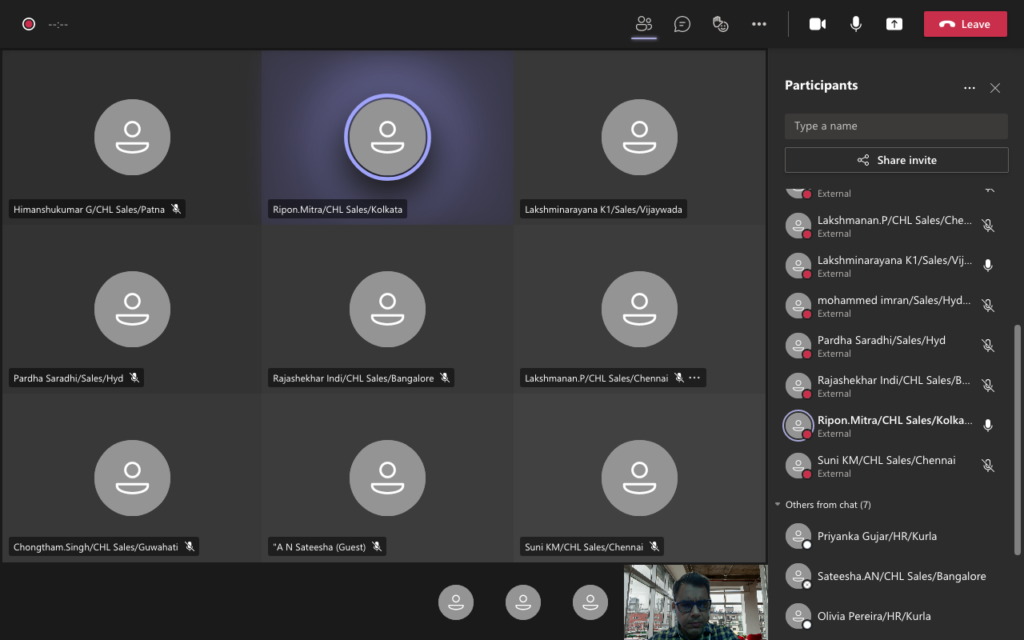Toggle the camera on or off
Image resolution: width=1024 pixels, height=640 pixels.
pos(817,24)
